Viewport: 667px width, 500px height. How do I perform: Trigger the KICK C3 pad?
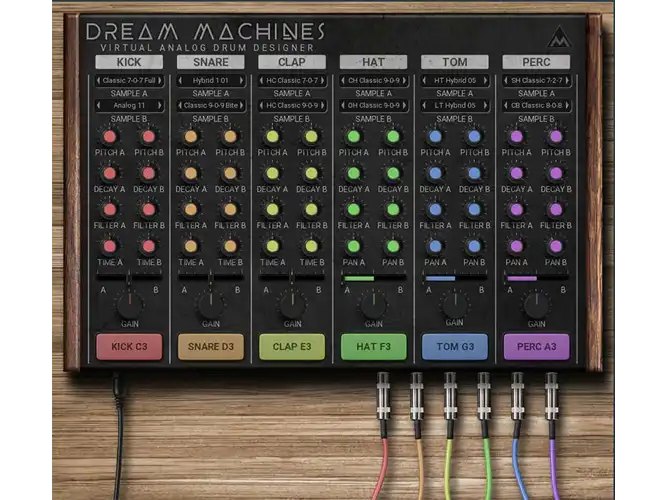pos(129,347)
